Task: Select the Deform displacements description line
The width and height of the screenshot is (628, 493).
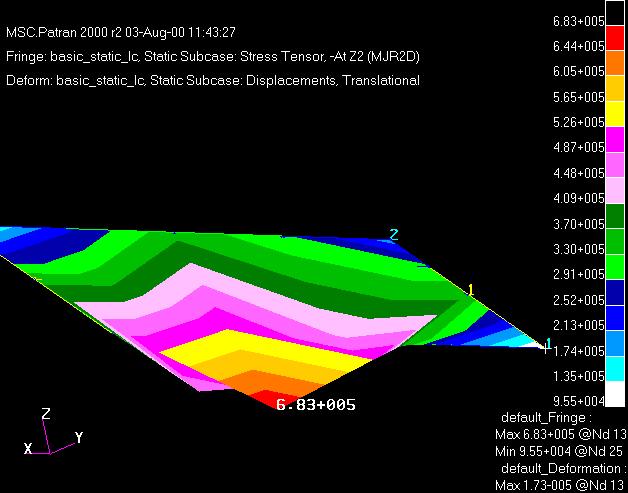Action: 212,81
